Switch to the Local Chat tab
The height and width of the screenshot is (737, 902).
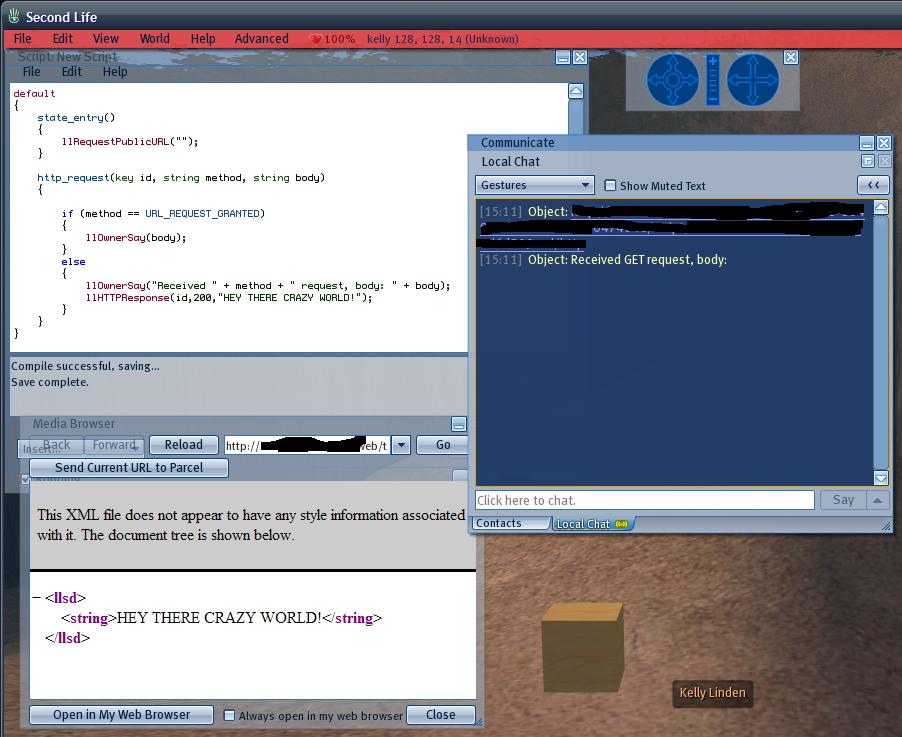(x=593, y=524)
